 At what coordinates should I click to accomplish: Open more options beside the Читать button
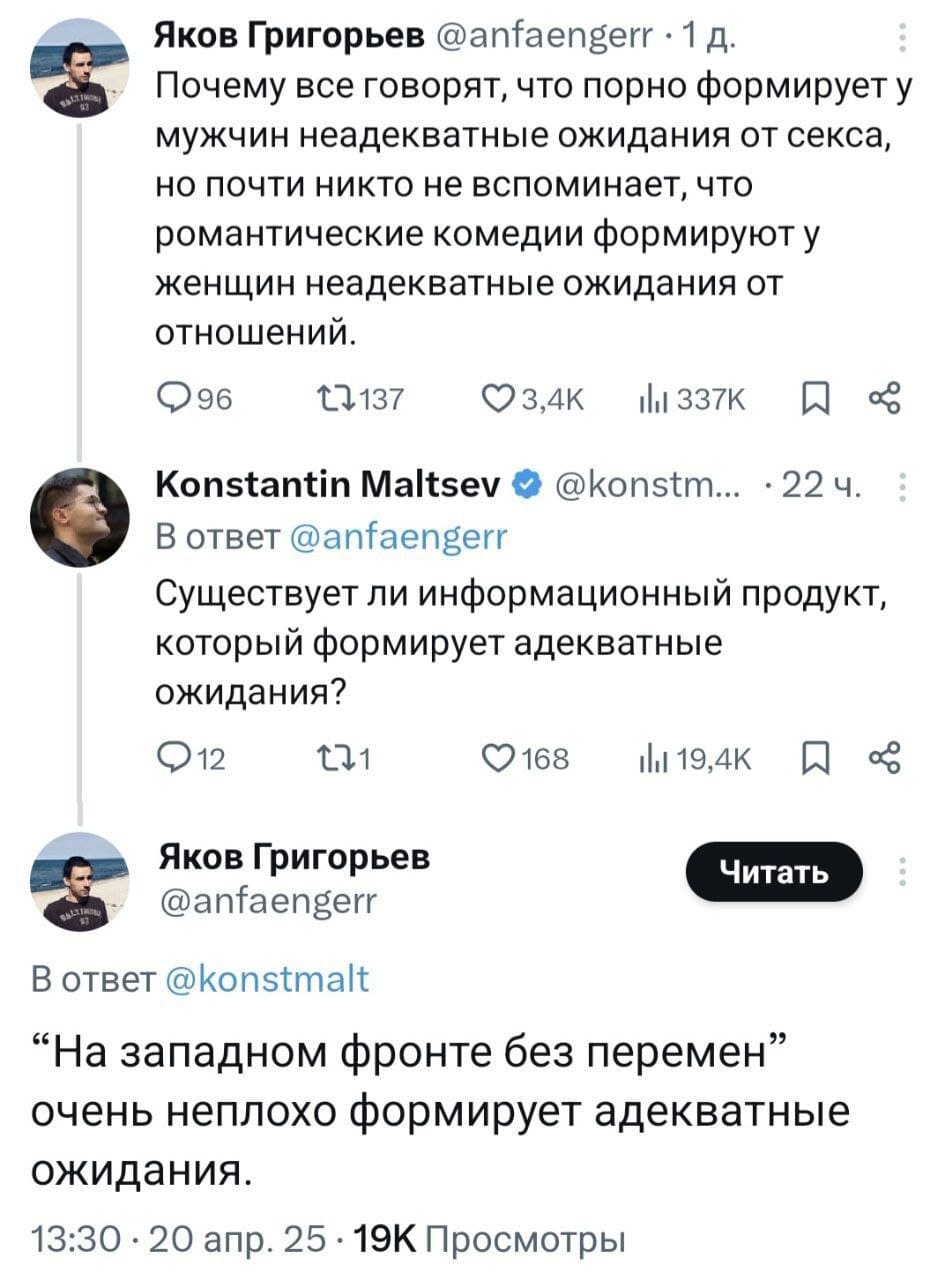click(903, 872)
